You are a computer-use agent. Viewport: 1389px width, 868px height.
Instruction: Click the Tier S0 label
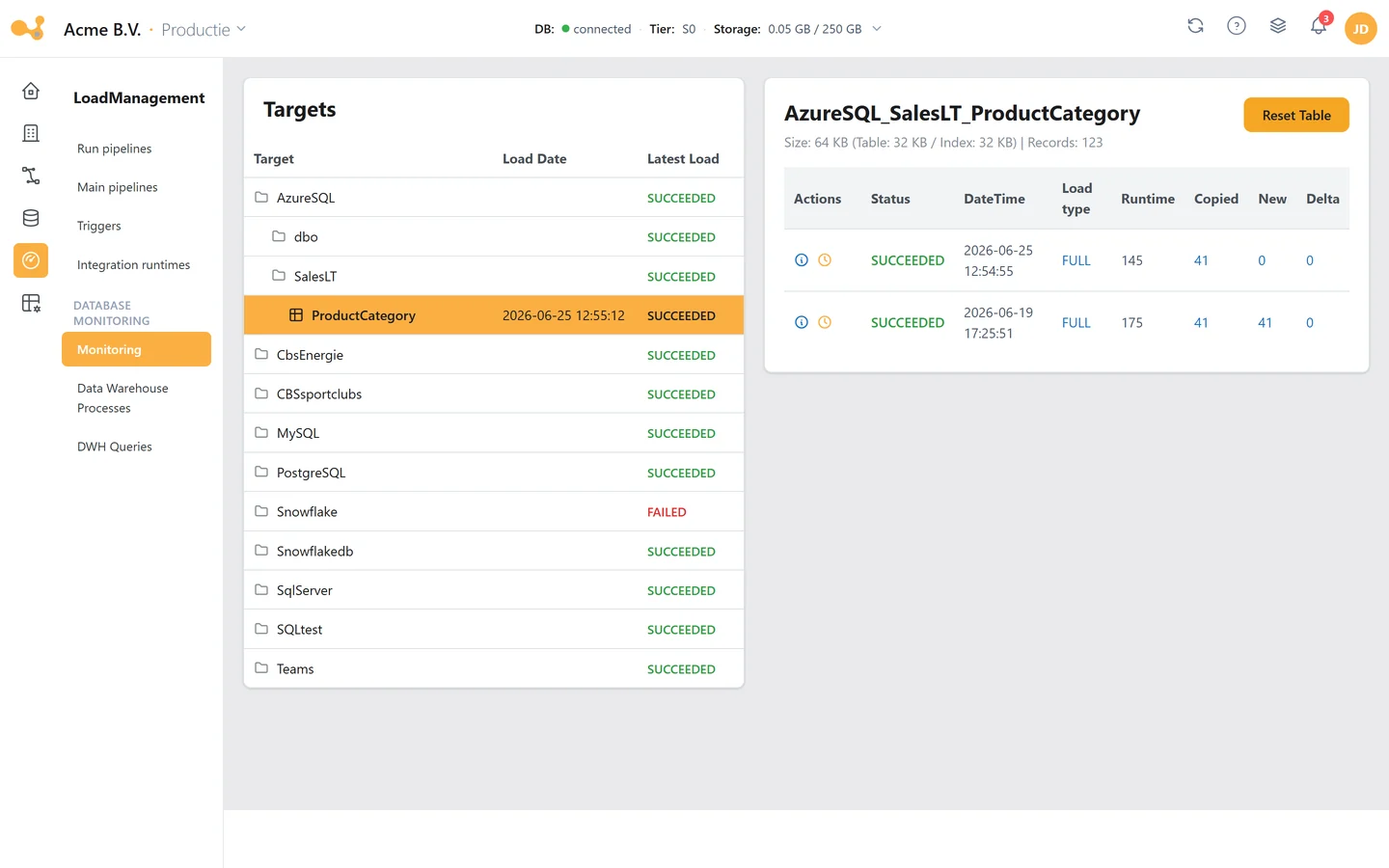(x=672, y=29)
